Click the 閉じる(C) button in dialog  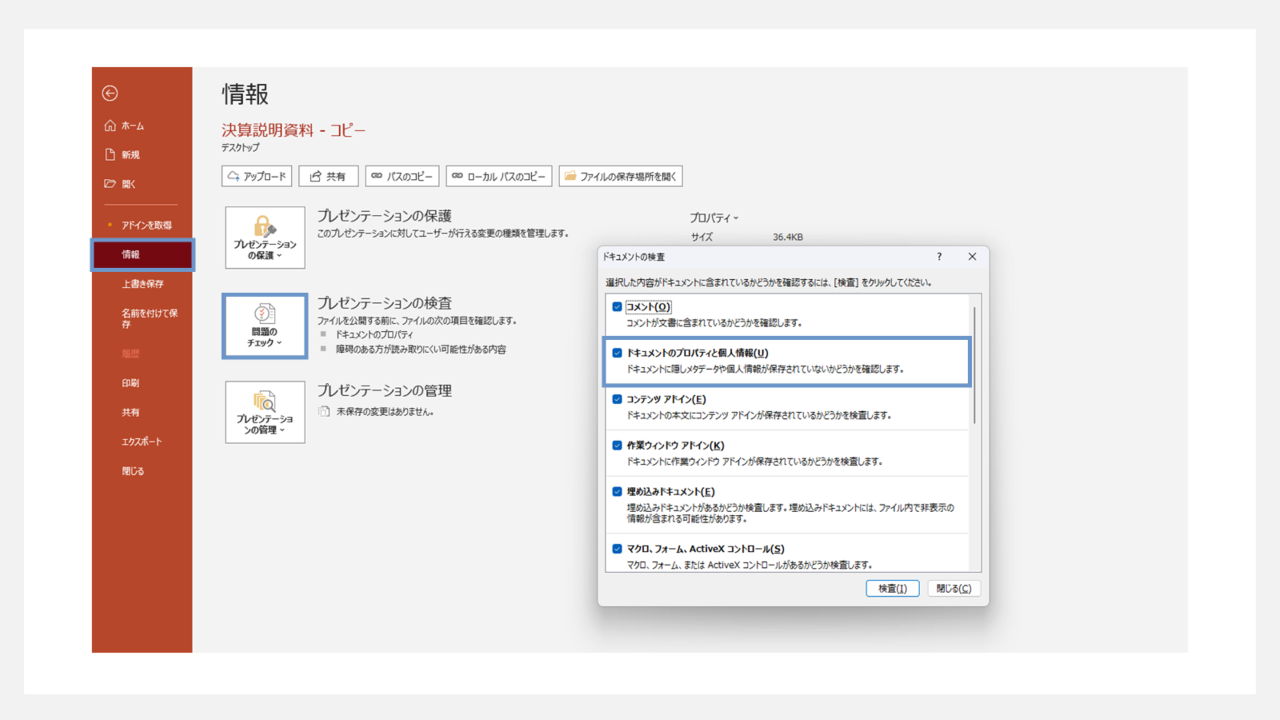coord(954,589)
